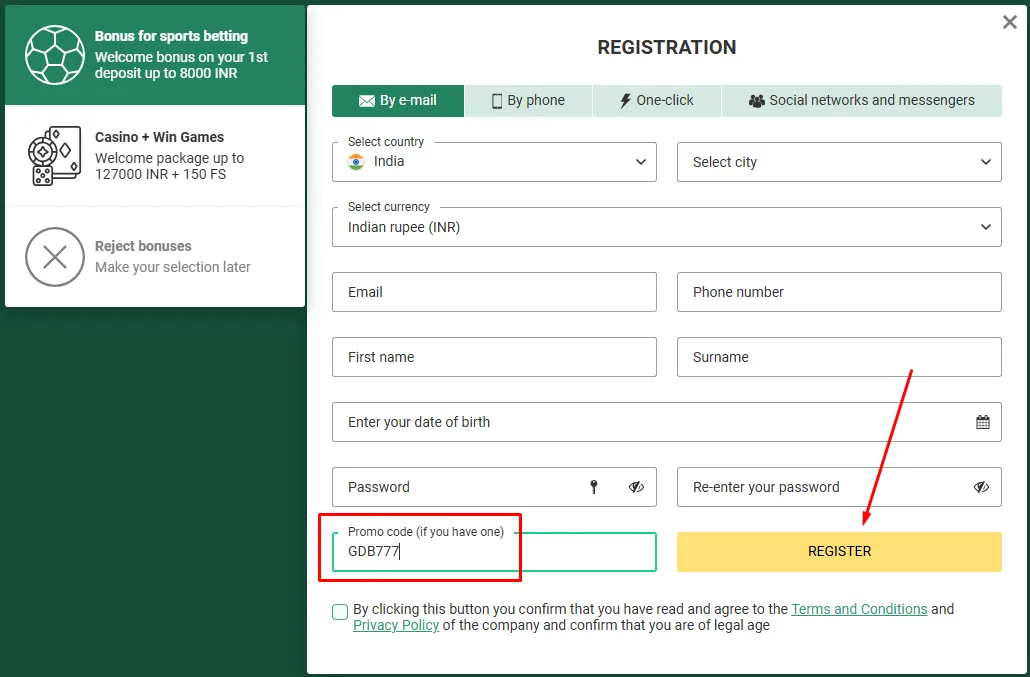Click the envelope icon on By e-mail tab
The height and width of the screenshot is (677, 1030).
tap(367, 101)
